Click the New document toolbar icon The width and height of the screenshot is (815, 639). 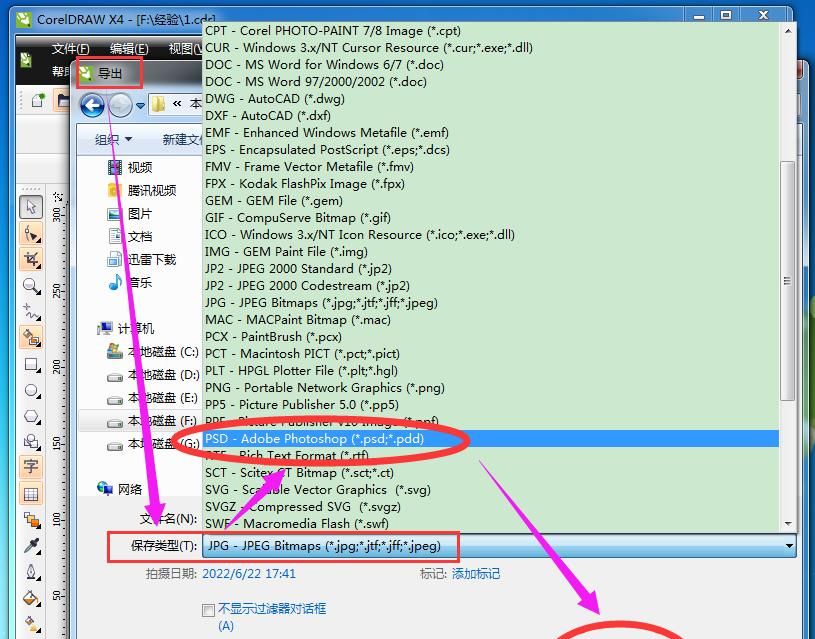click(37, 100)
